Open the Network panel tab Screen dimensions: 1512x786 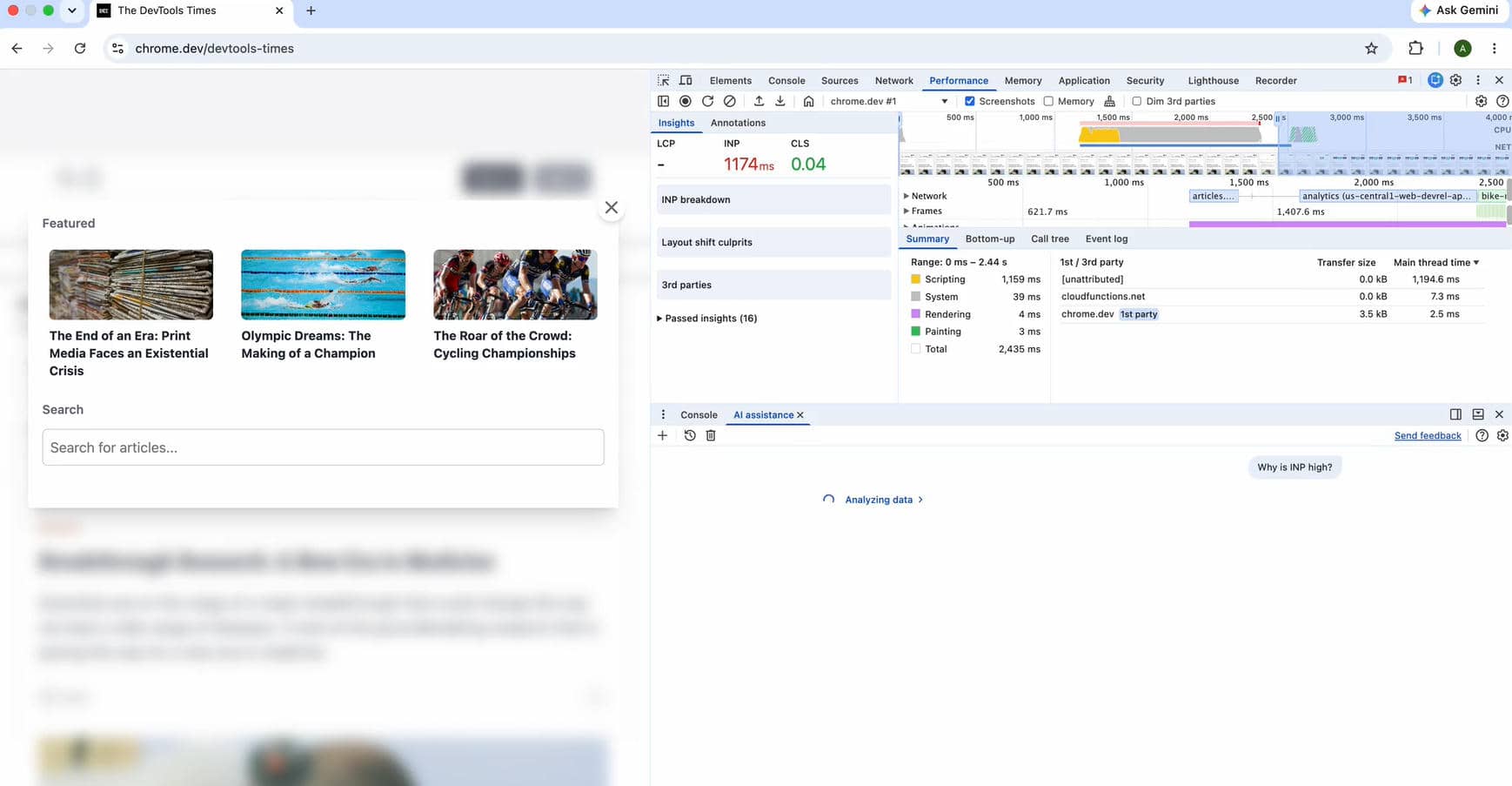[893, 80]
